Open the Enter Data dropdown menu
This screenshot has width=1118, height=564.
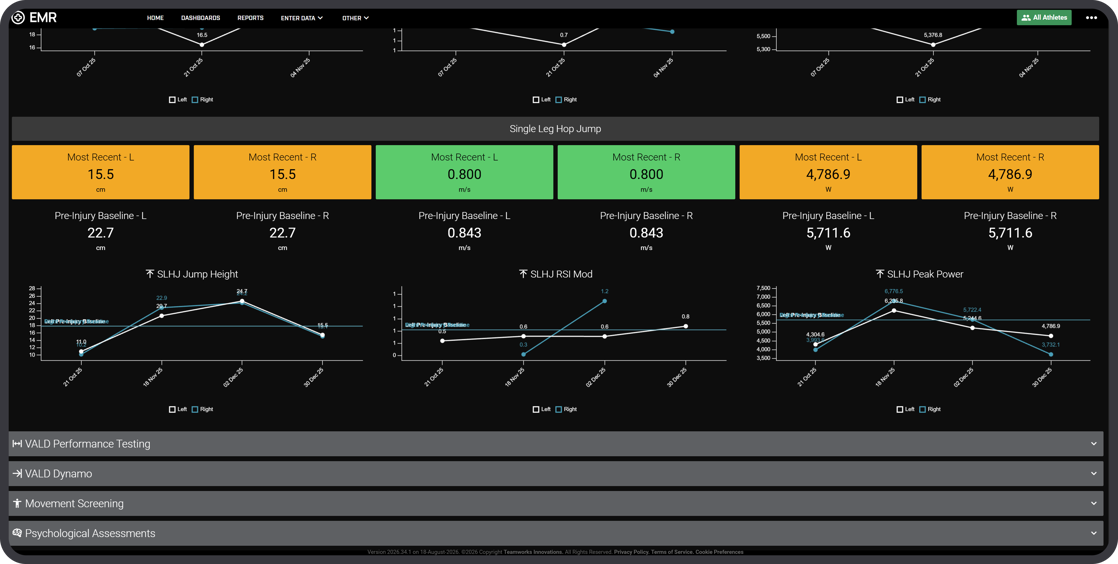302,18
